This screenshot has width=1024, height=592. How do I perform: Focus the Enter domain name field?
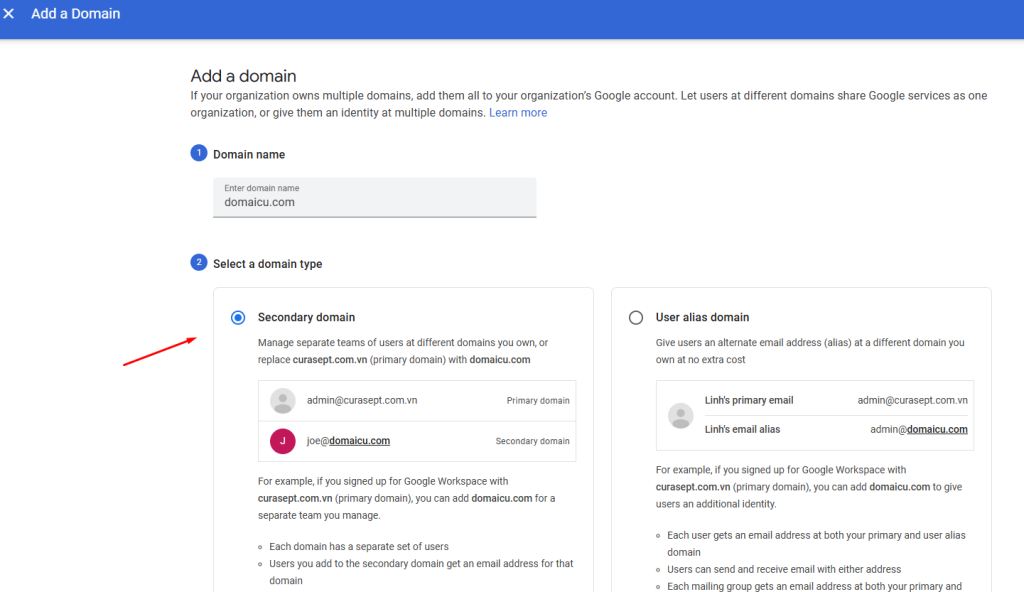tap(374, 197)
